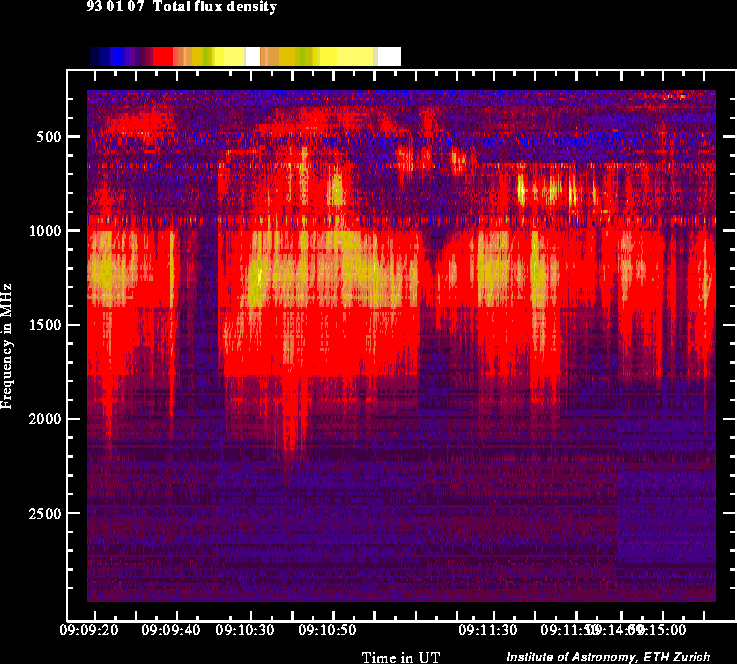Click the '93 01 07 Total flux density' title
This screenshot has height=664, width=737.
[181, 7]
